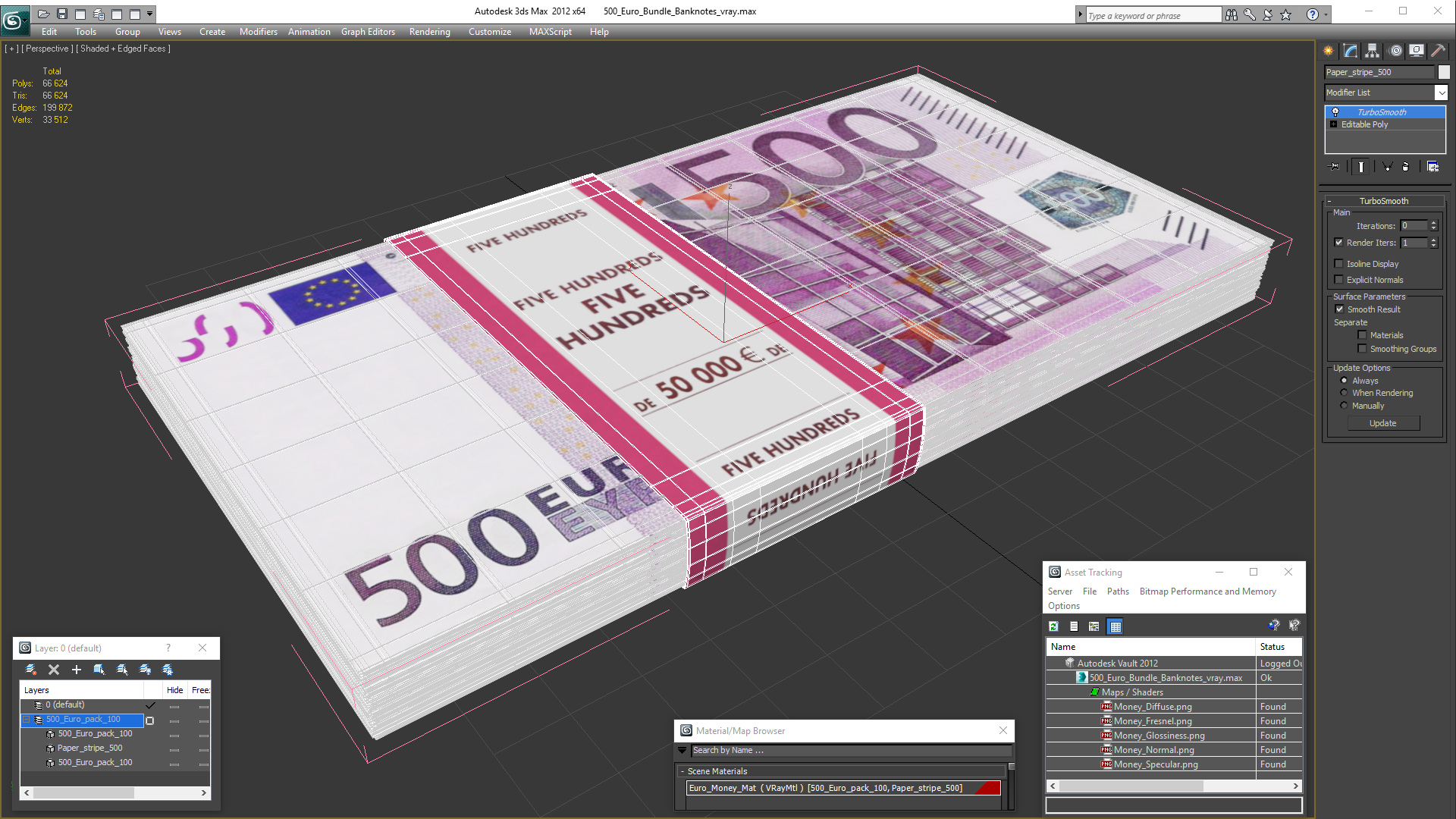
Task: Open the Rendering menu
Action: click(x=429, y=32)
